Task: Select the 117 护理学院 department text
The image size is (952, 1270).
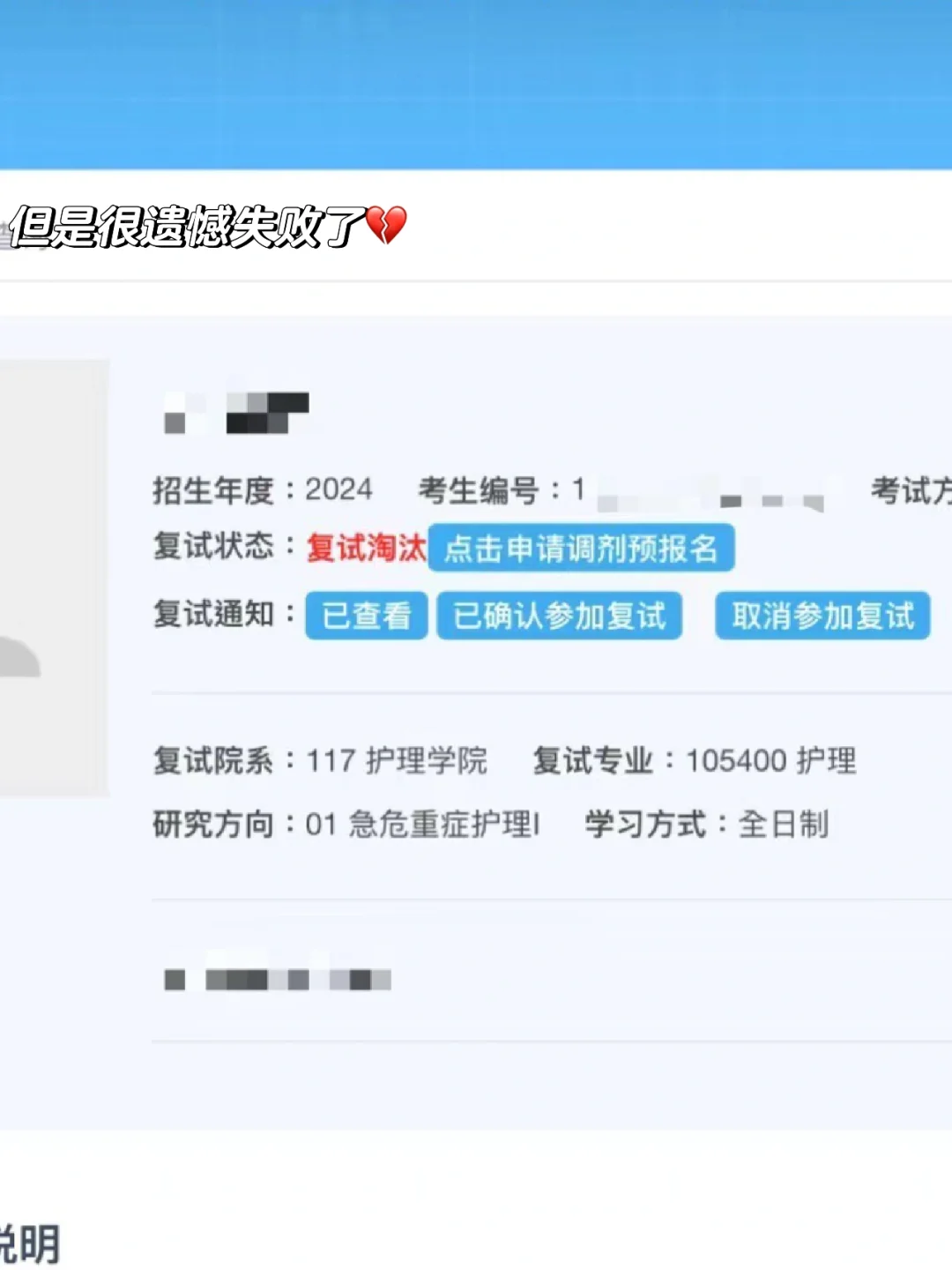Action: pos(396,760)
